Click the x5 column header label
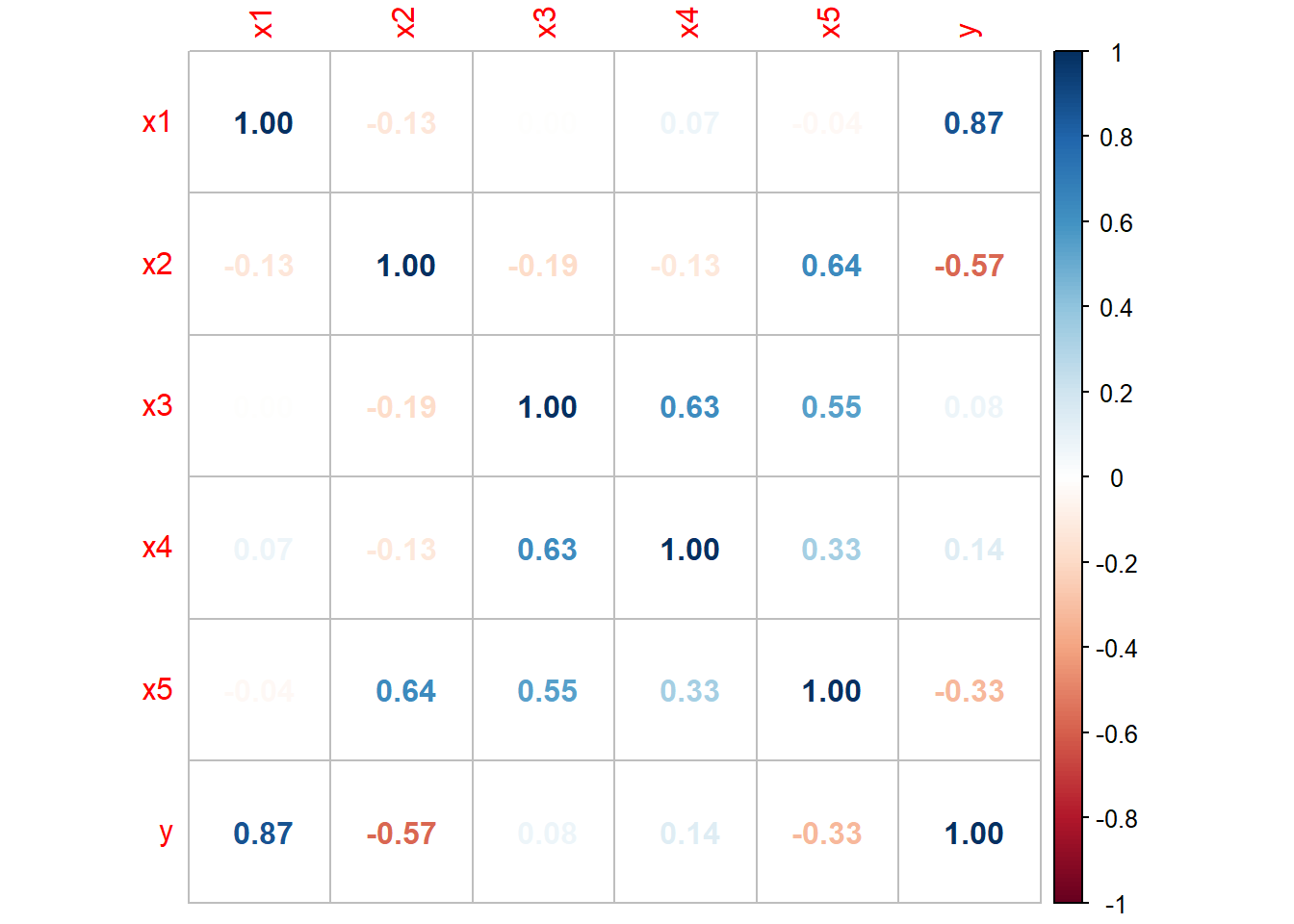This screenshot has height=924, width=1294. point(831,23)
